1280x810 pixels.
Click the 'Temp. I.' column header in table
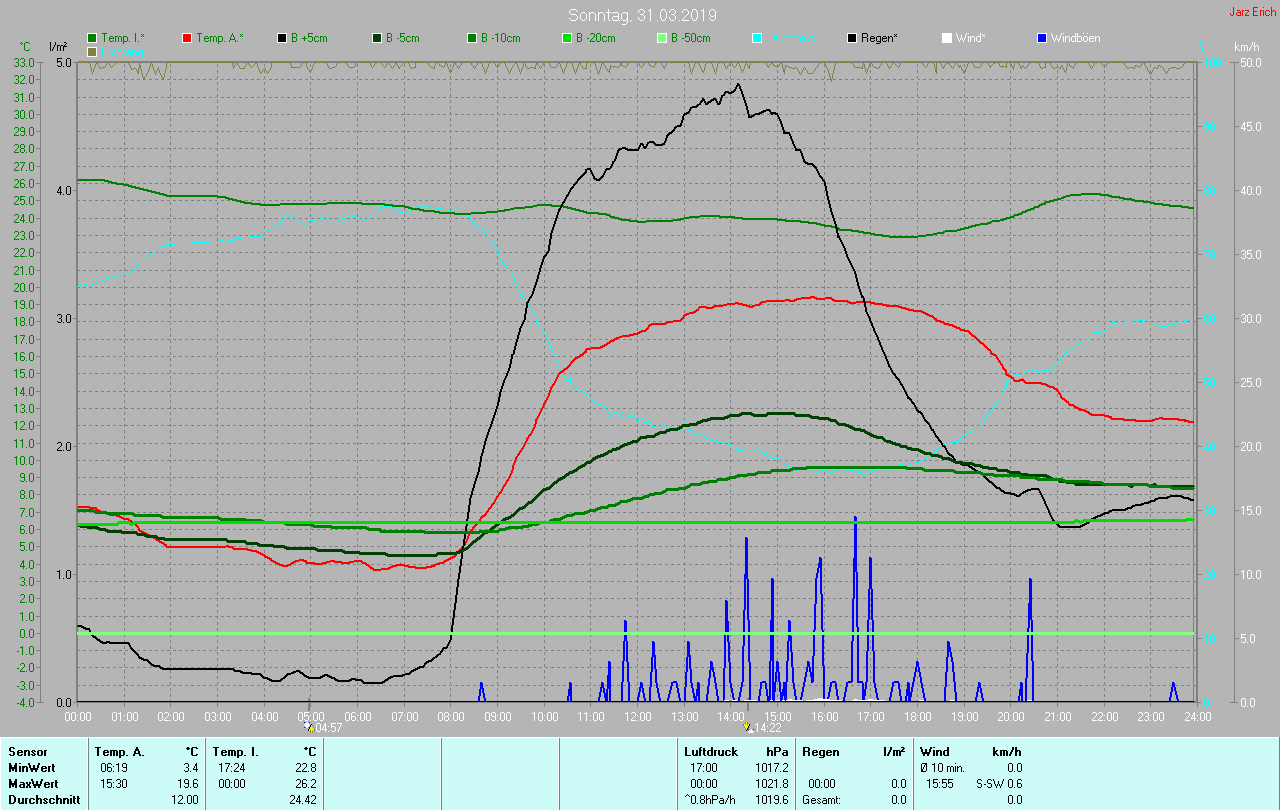pyautogui.click(x=235, y=752)
